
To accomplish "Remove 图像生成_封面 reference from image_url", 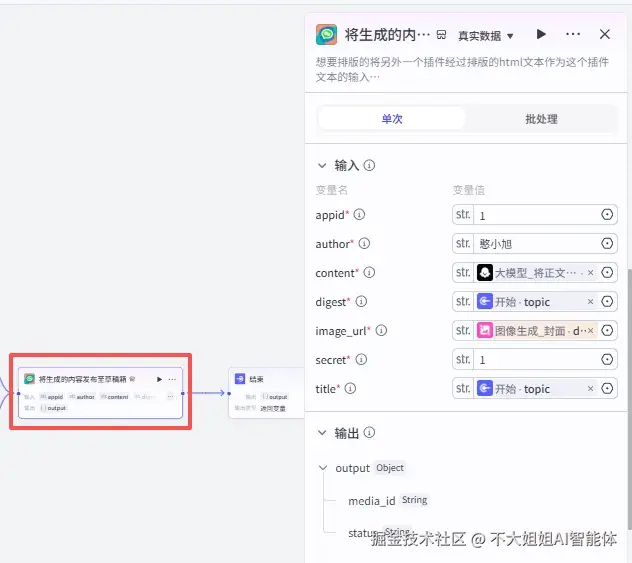I will 590,330.
